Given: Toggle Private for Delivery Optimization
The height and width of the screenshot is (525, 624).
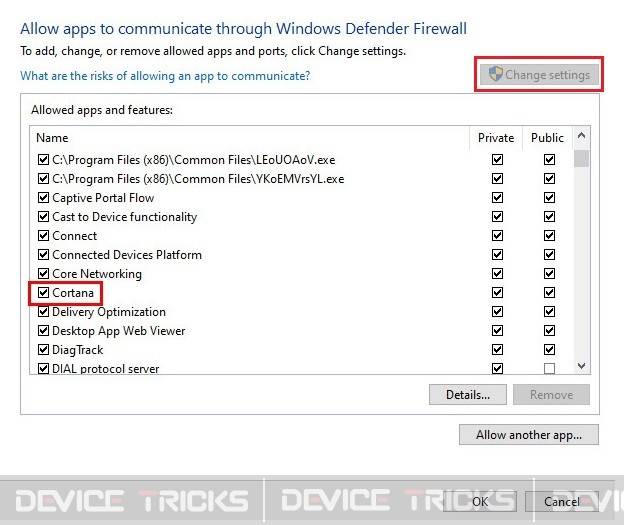Looking at the screenshot, I should (497, 312).
